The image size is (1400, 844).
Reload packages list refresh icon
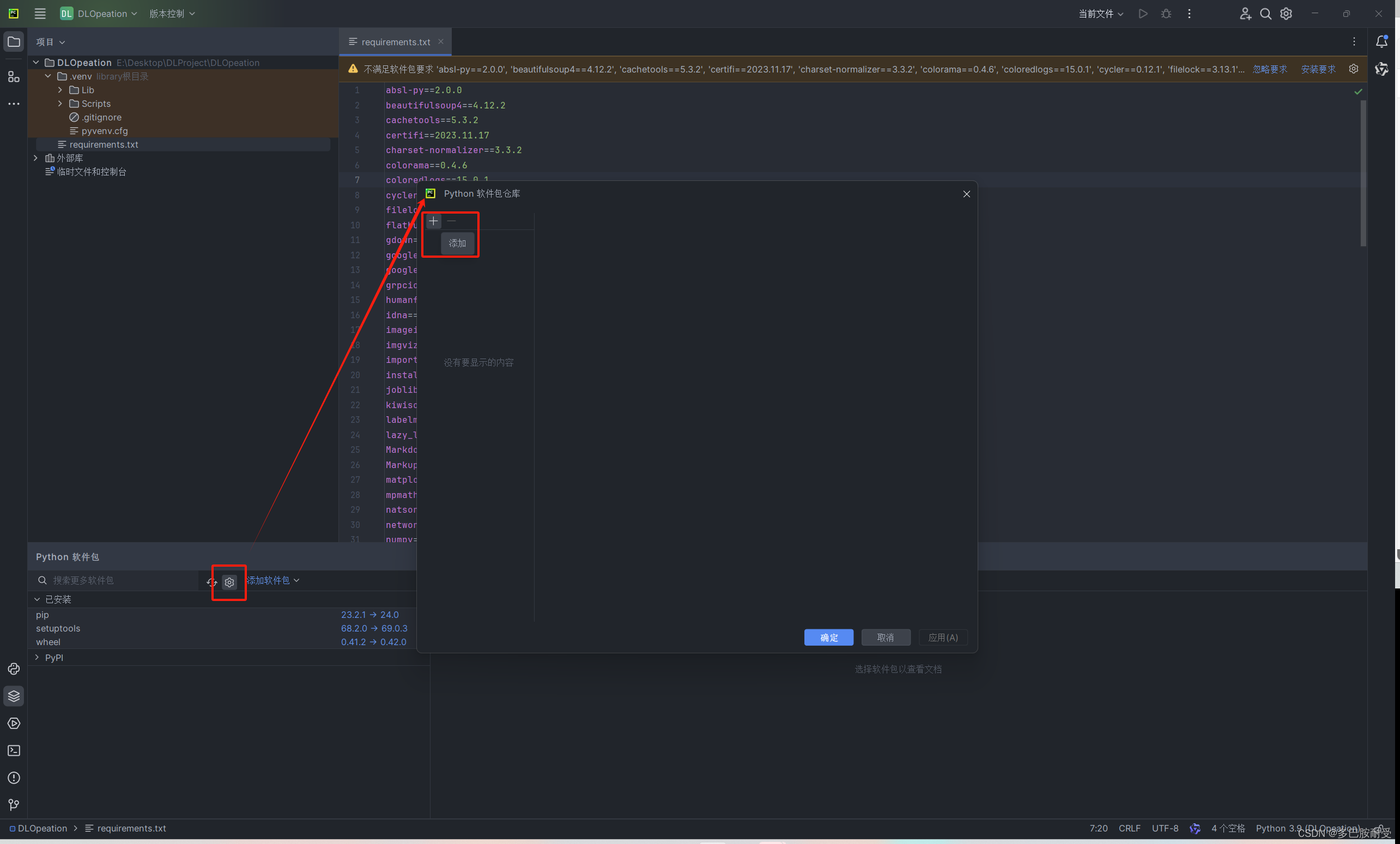tap(212, 581)
